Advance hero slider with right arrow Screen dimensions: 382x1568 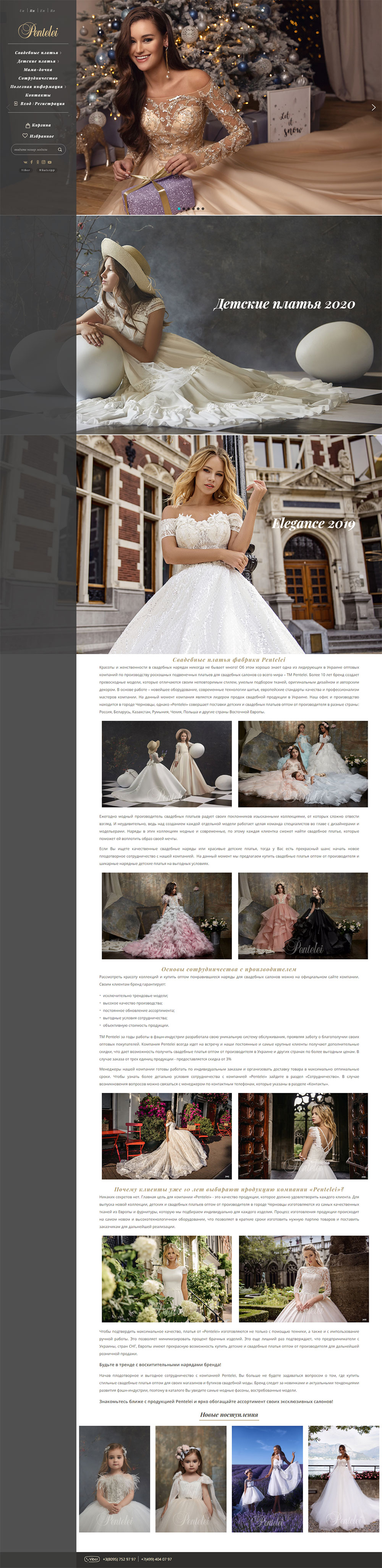tap(374, 107)
